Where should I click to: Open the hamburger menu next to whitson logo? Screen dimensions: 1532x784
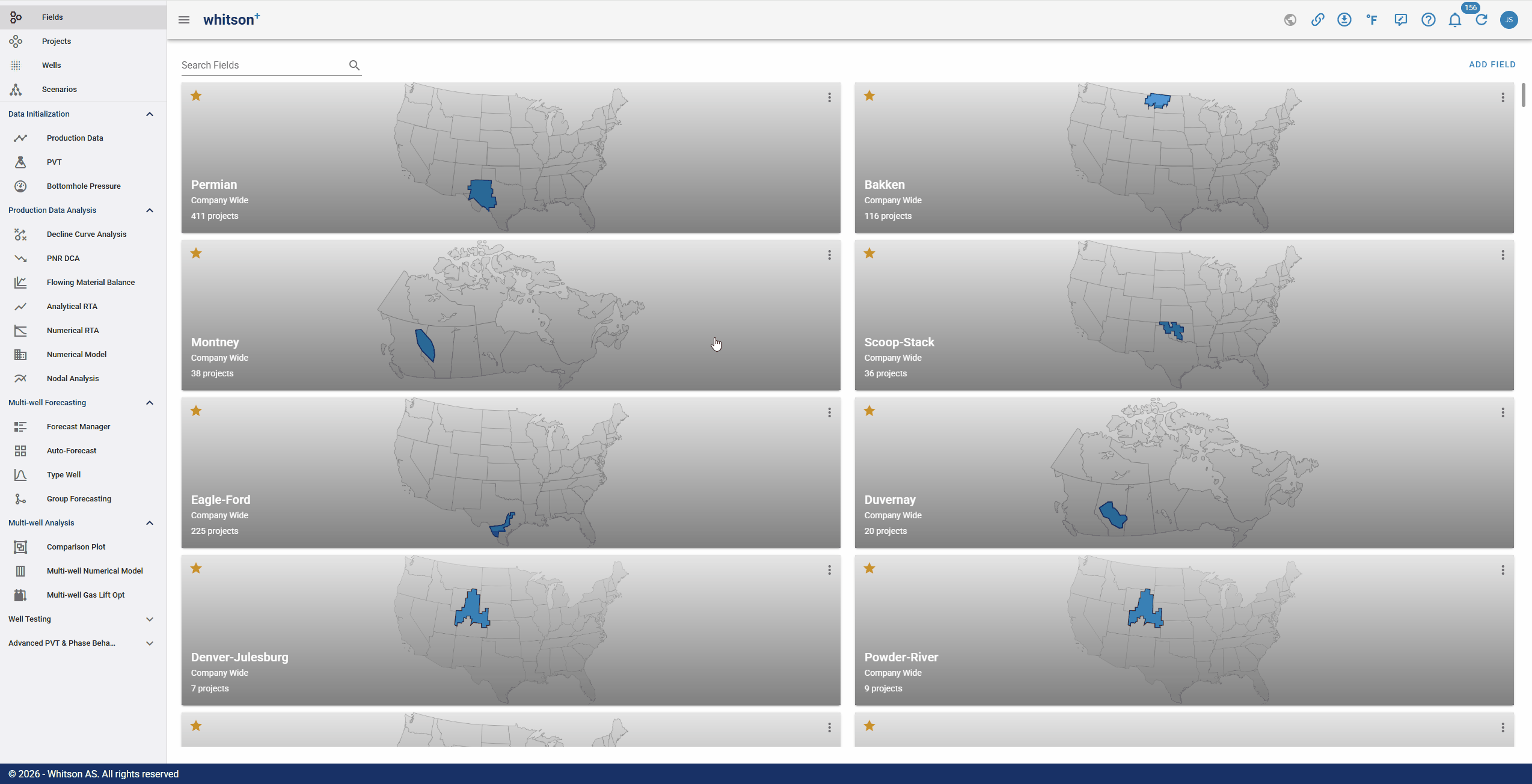(x=184, y=20)
